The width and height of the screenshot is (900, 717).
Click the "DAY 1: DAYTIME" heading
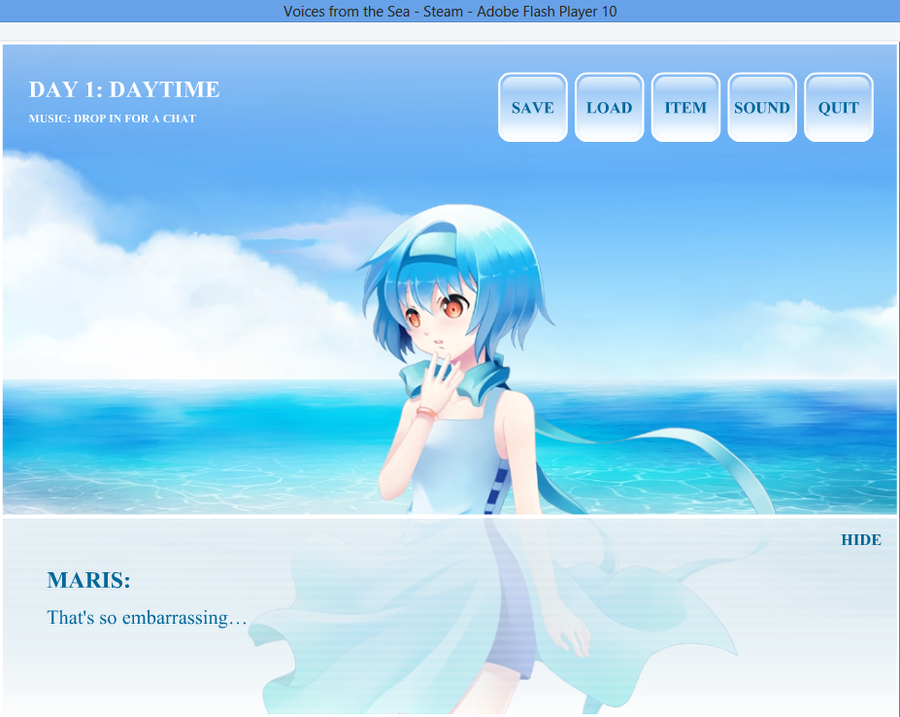click(x=124, y=90)
